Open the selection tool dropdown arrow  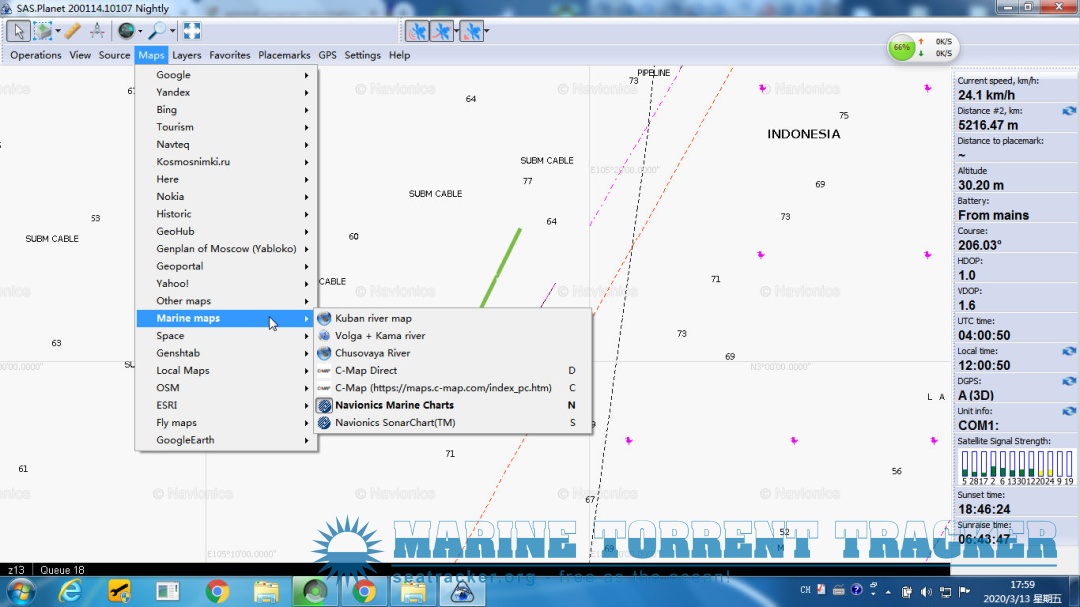[58, 31]
